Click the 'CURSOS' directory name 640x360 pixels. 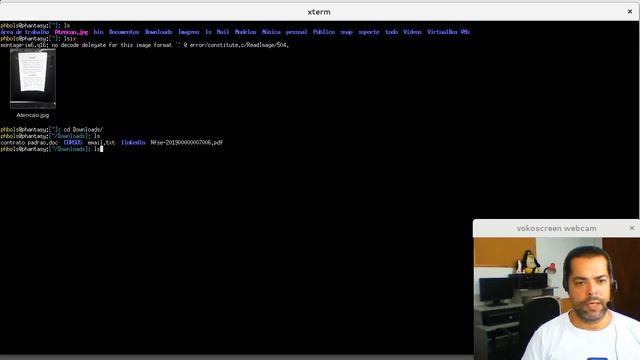point(73,142)
